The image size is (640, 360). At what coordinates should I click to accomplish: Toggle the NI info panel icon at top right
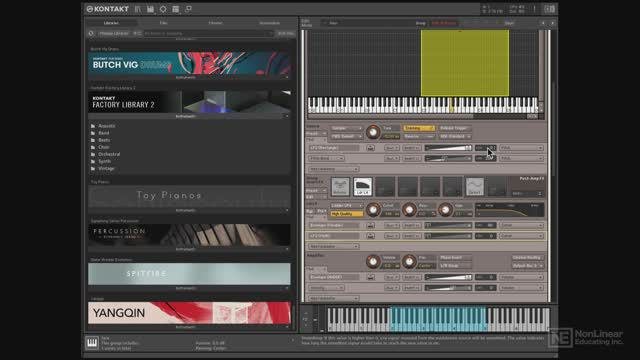tap(549, 9)
